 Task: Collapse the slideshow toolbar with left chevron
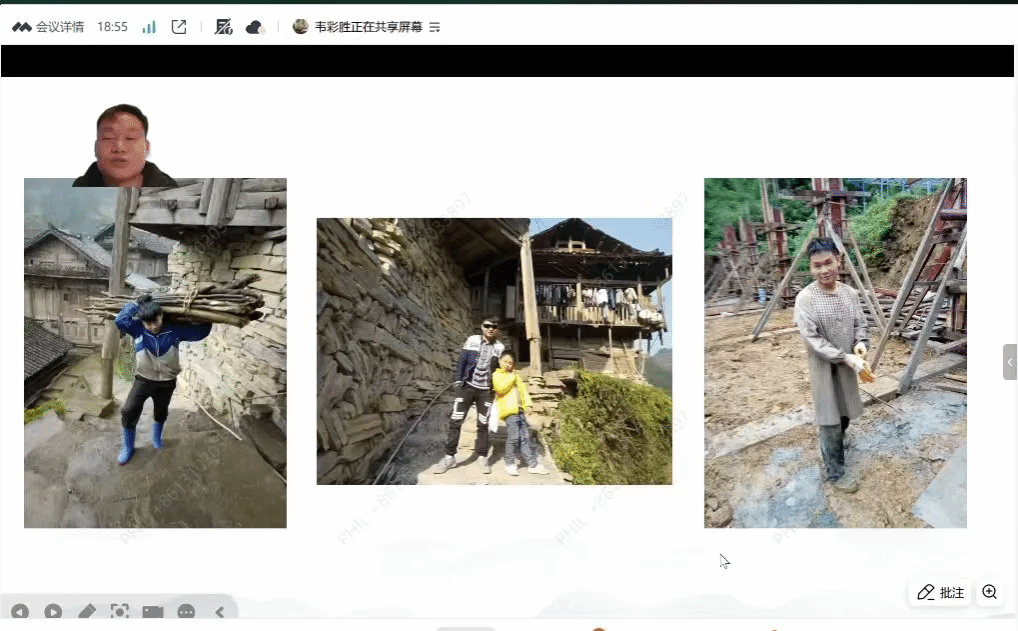click(220, 611)
